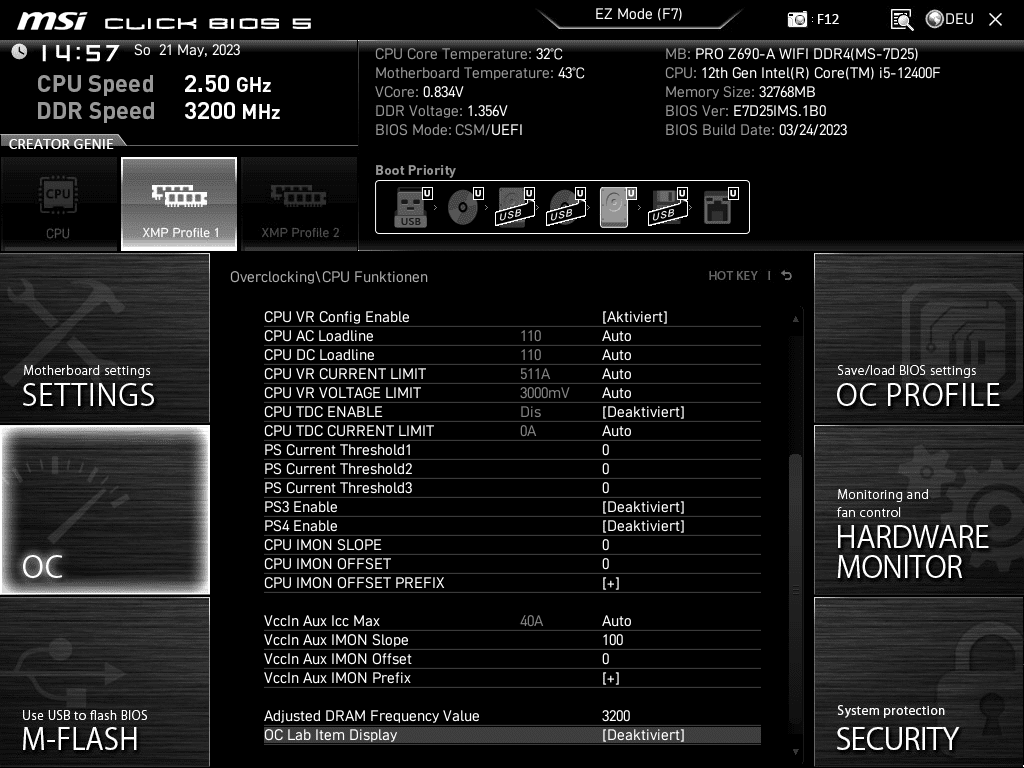The width and height of the screenshot is (1024, 768).
Task: Open the SECURITY system protection section
Action: pyautogui.click(x=919, y=682)
